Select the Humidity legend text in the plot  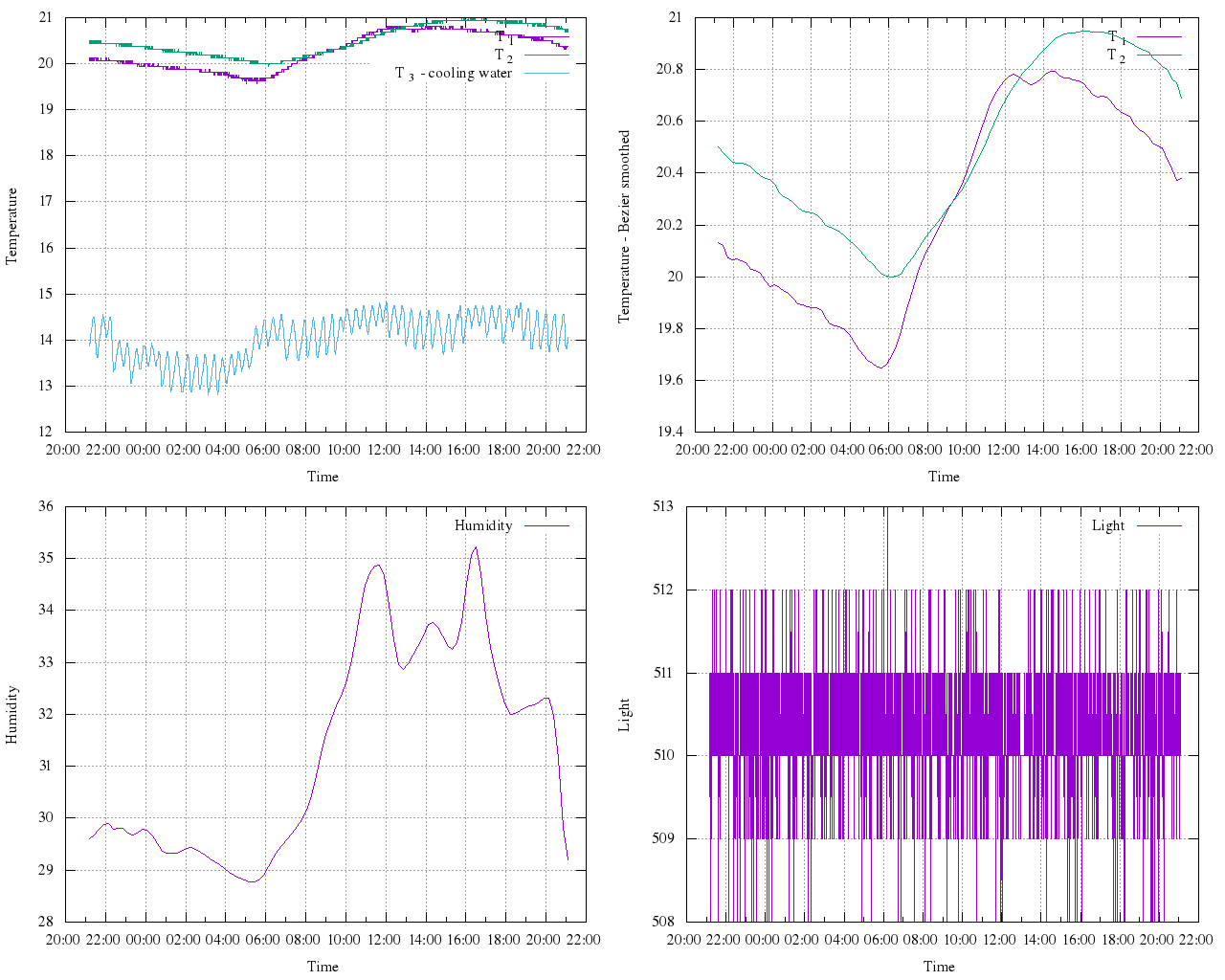[483, 525]
